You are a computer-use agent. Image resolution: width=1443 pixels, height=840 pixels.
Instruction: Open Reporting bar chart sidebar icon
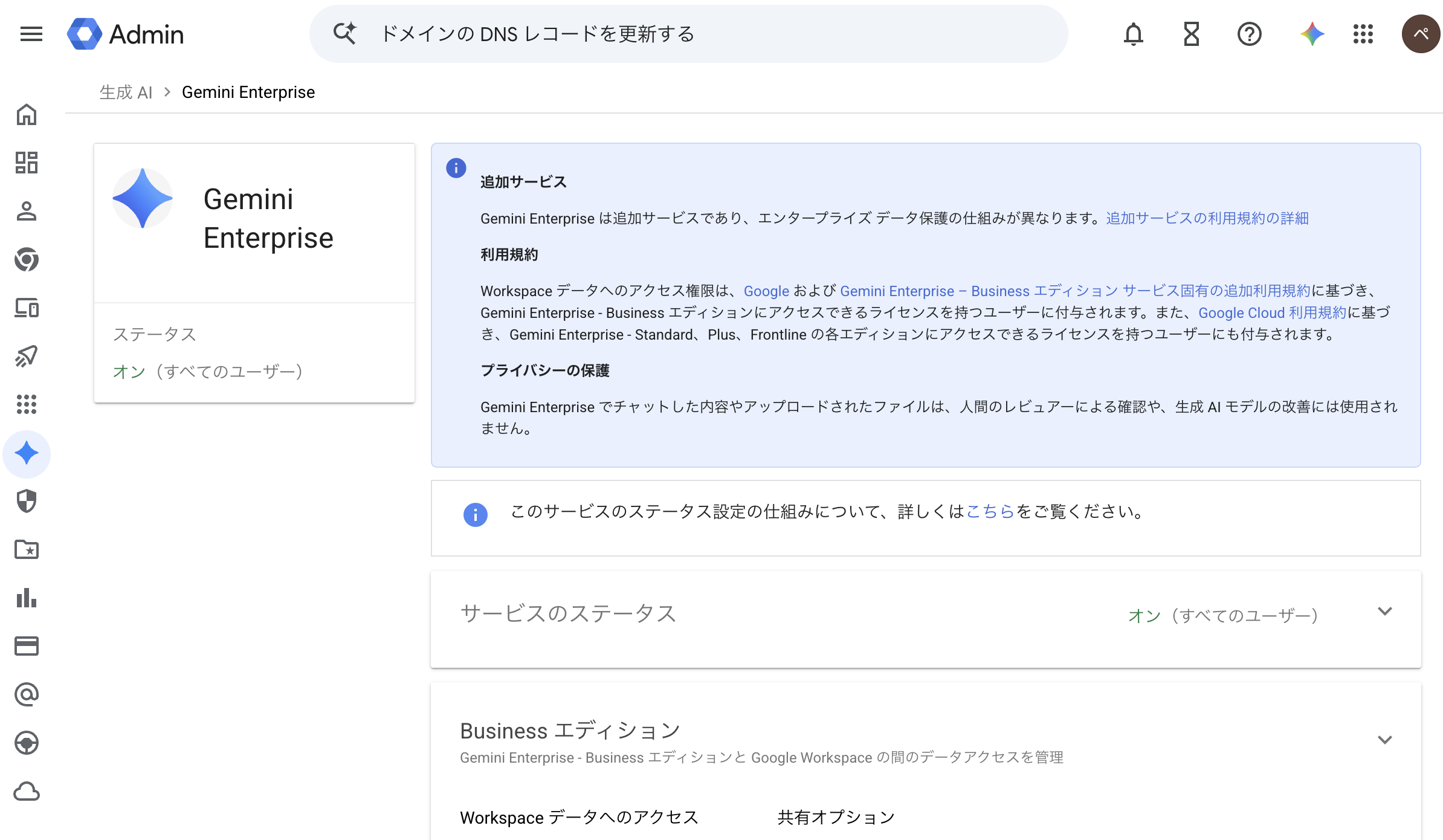27,598
